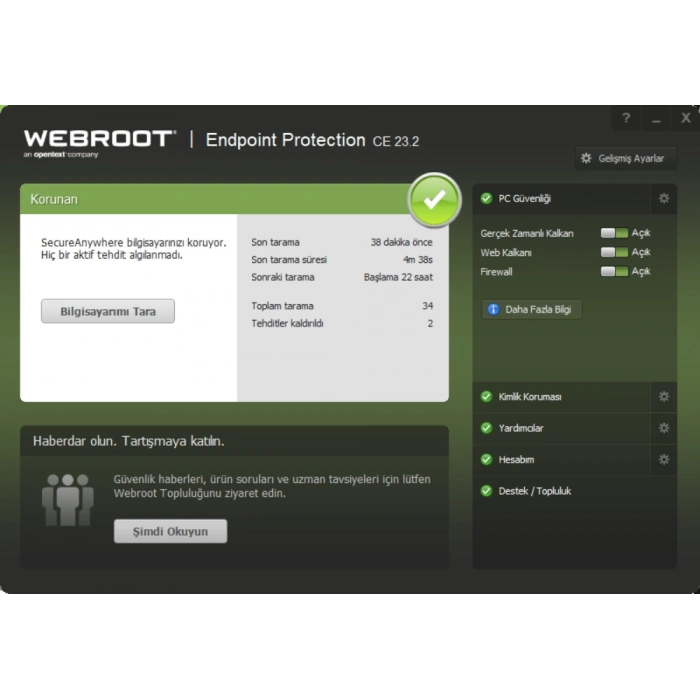Click the Şimdi Okuyun button
The width and height of the screenshot is (700, 700).
coord(171,531)
